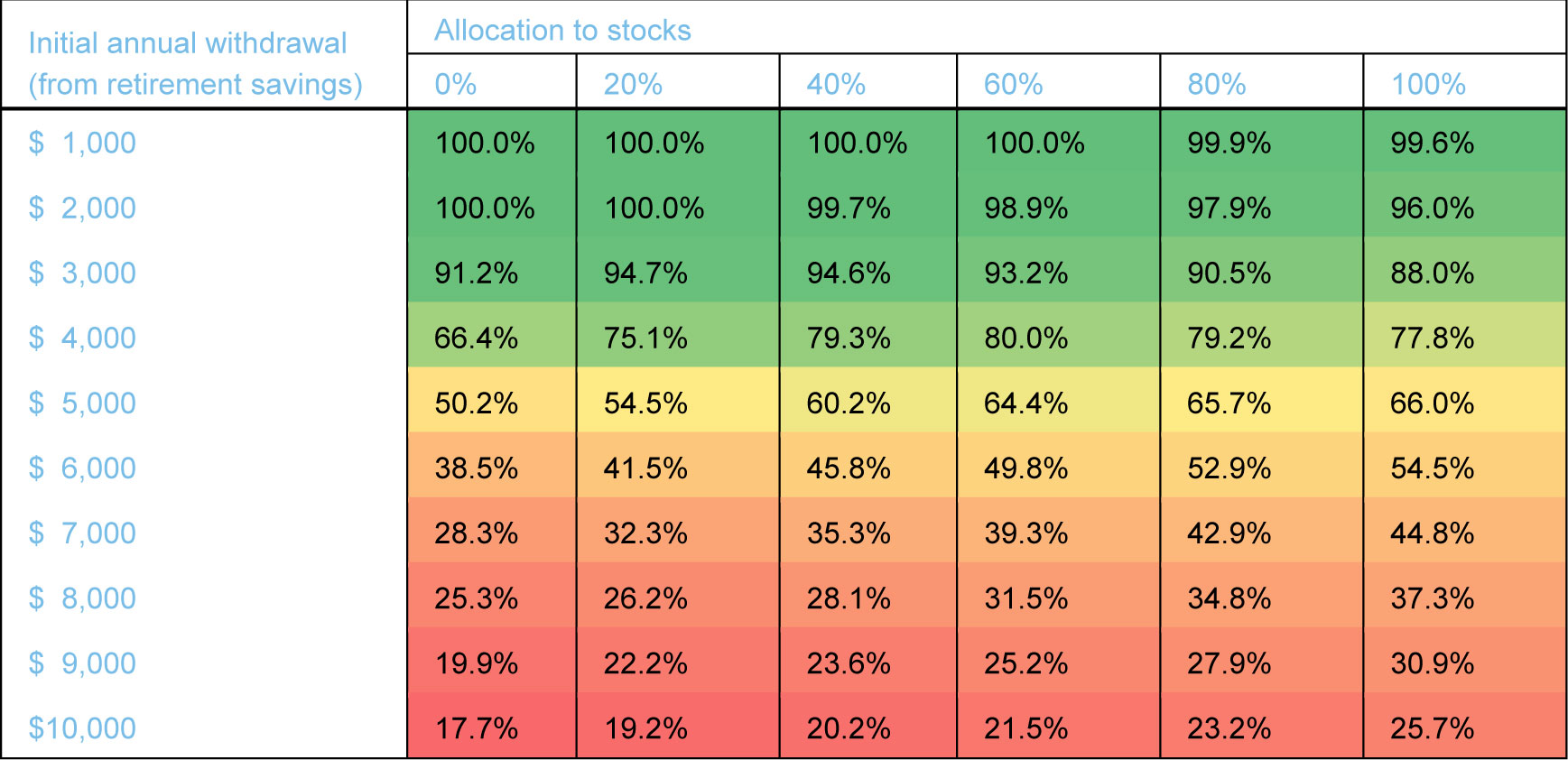This screenshot has height=760, width=1568.
Task: Click the 80.0% cell
Action: pyautogui.click(x=1026, y=338)
